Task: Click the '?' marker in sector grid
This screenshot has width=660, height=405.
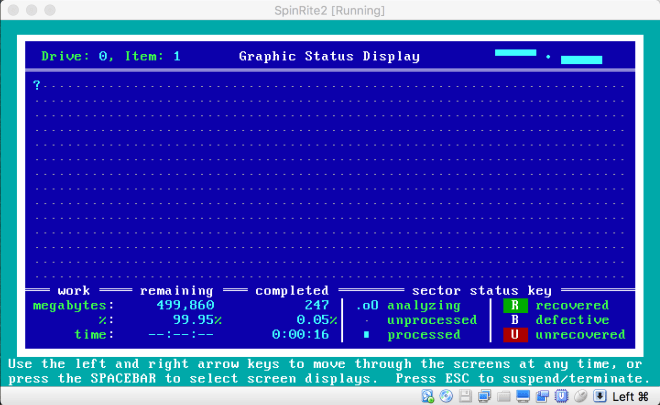Action: click(37, 85)
